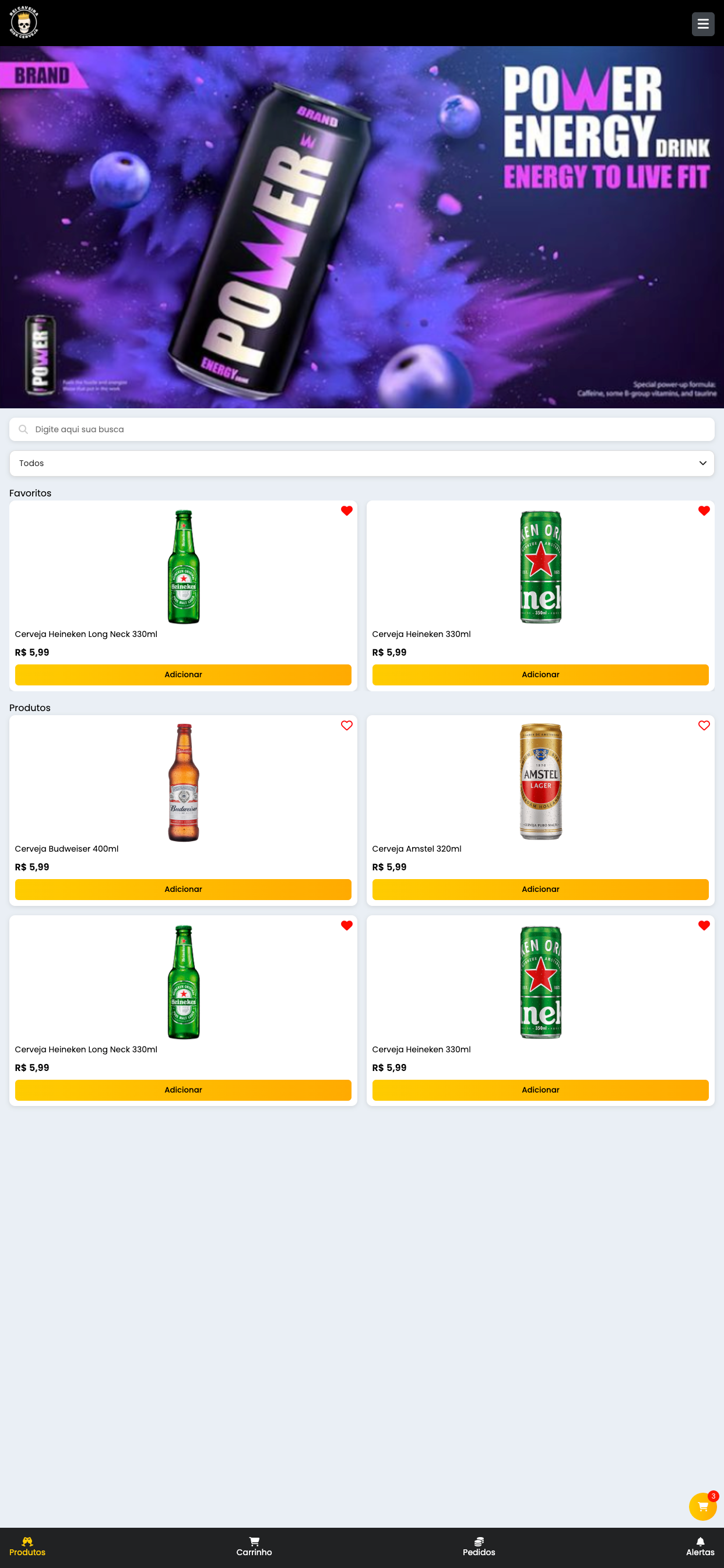Open Heineken bottle image in Favoritos
Viewport: 724px width, 1568px height.
184,566
